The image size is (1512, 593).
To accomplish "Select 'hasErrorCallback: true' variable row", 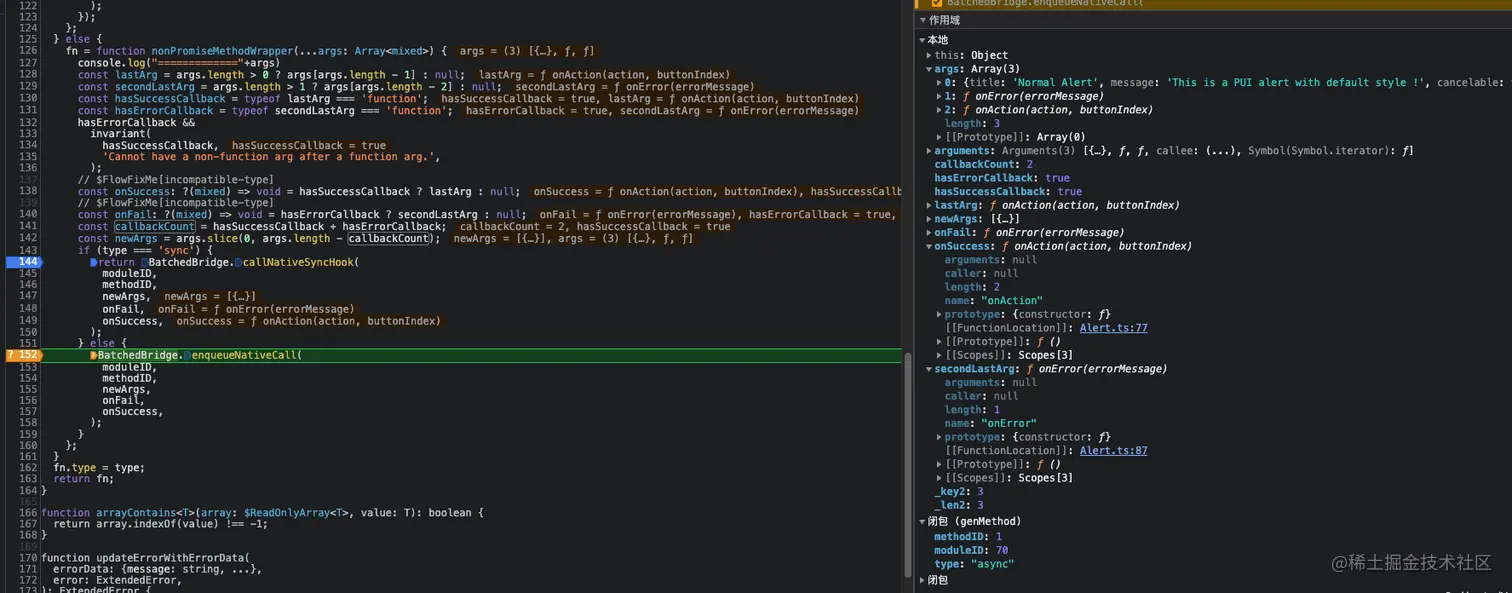I will pyautogui.click(x=1002, y=178).
